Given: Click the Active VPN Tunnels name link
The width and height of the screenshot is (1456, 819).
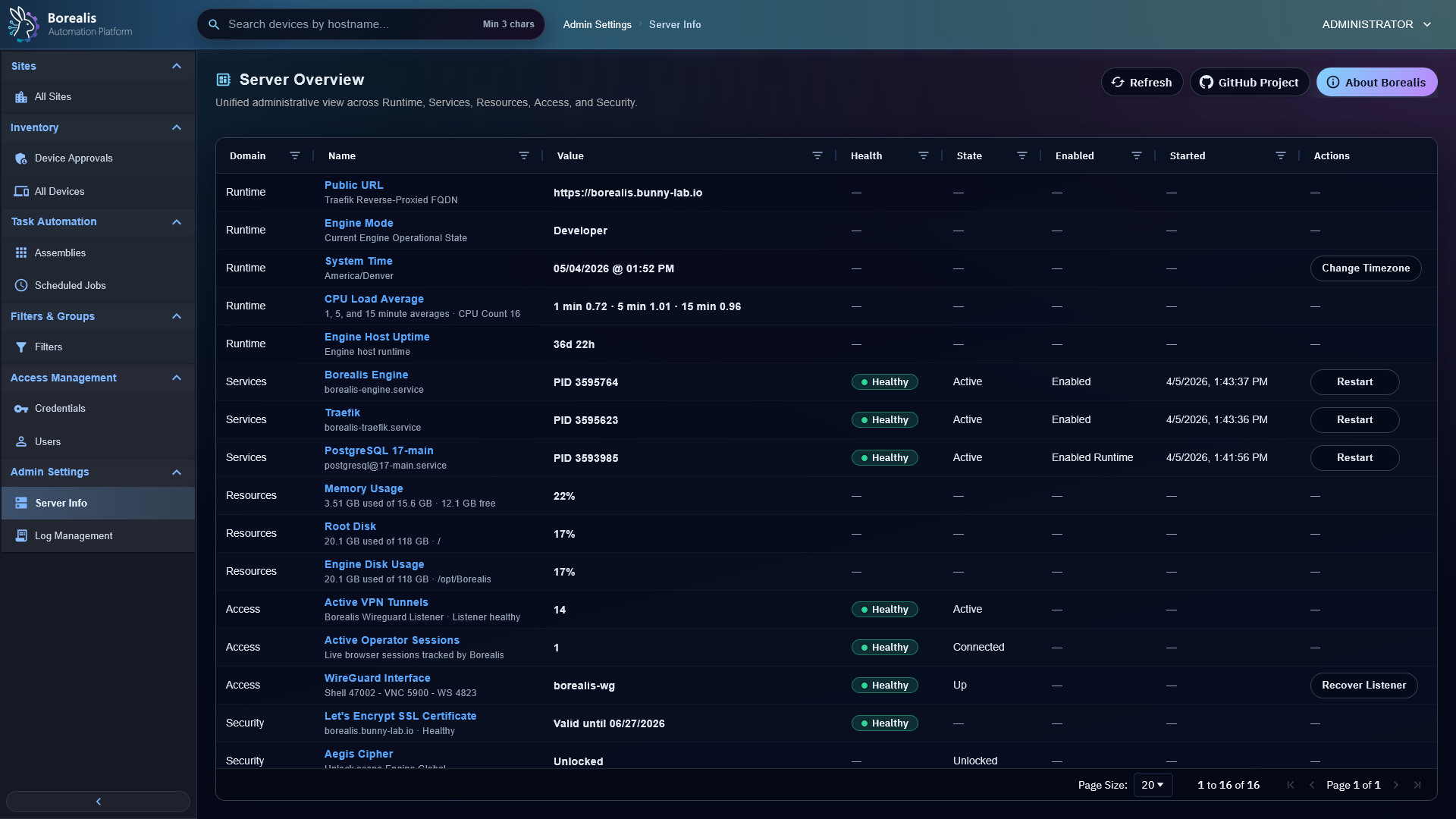Looking at the screenshot, I should click(376, 602).
